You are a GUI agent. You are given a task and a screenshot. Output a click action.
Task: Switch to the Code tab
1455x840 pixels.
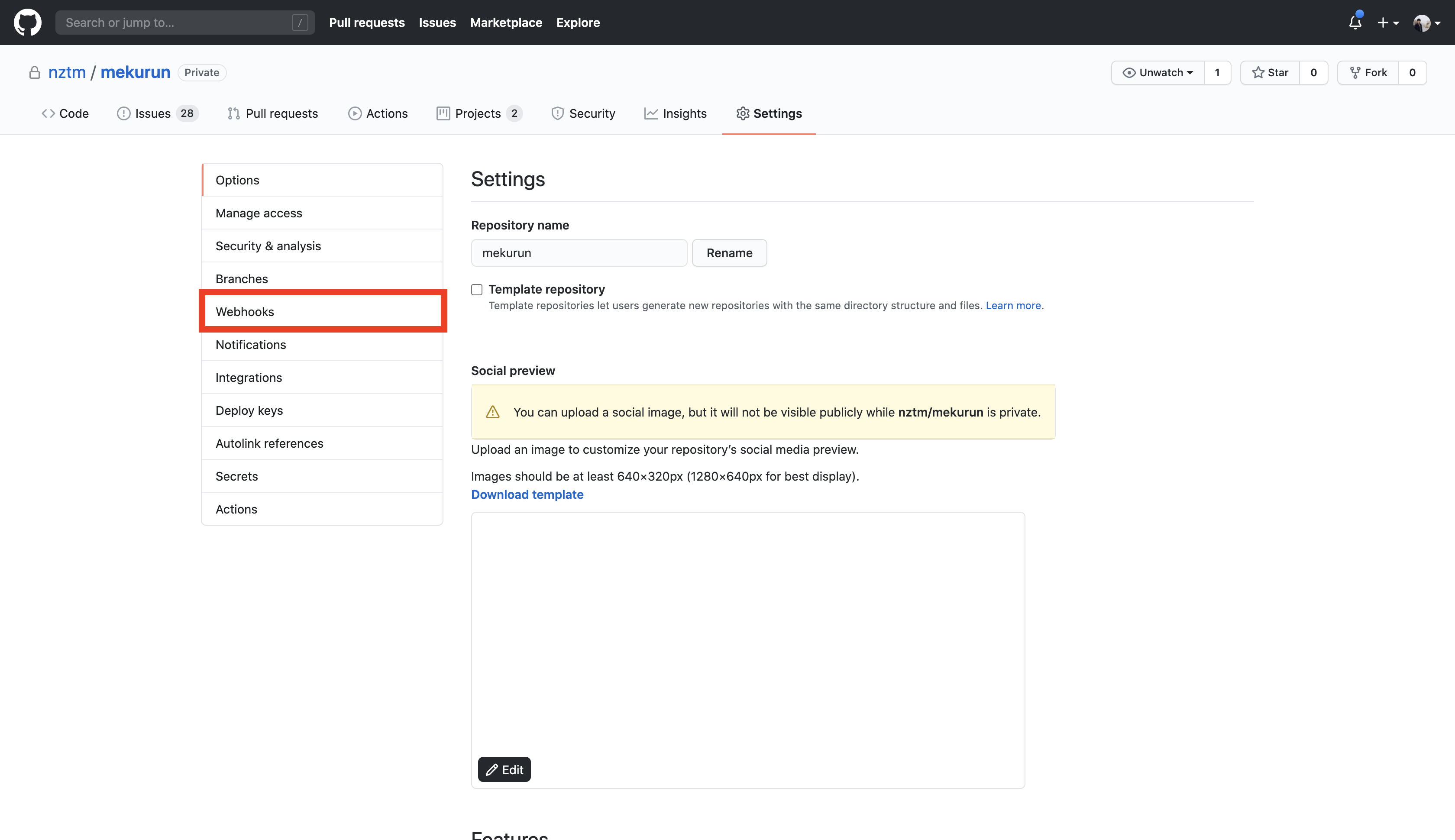coord(65,113)
